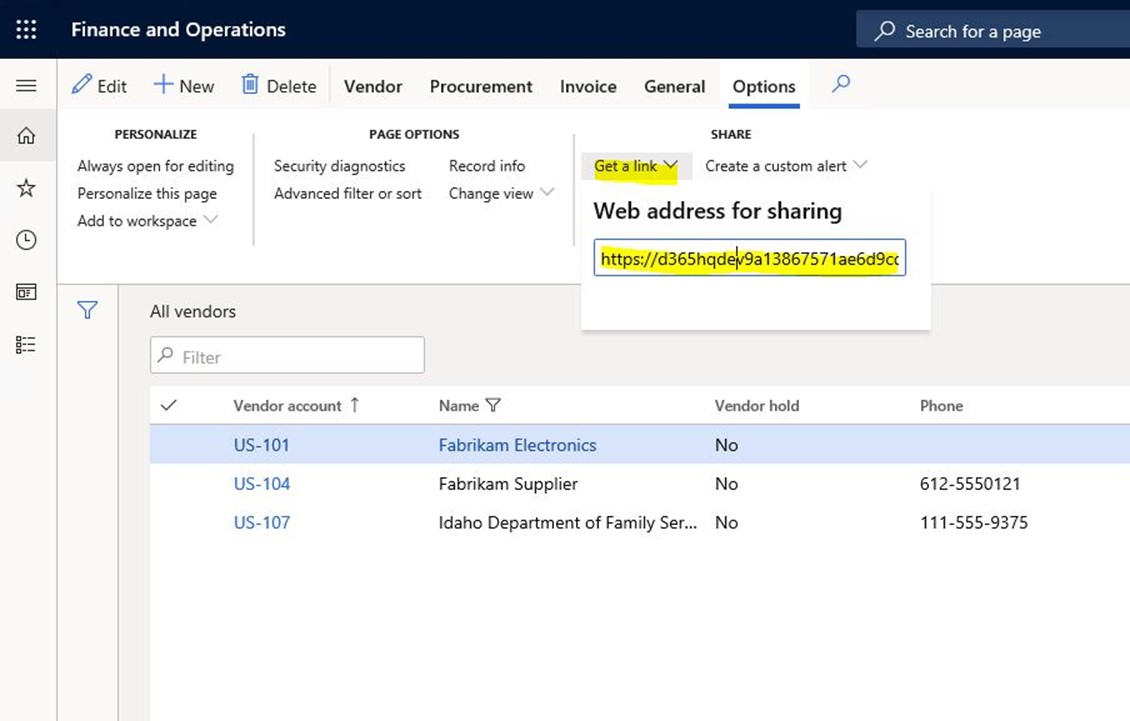Open the Change view dropdown
The width and height of the screenshot is (1130, 721).
point(501,193)
